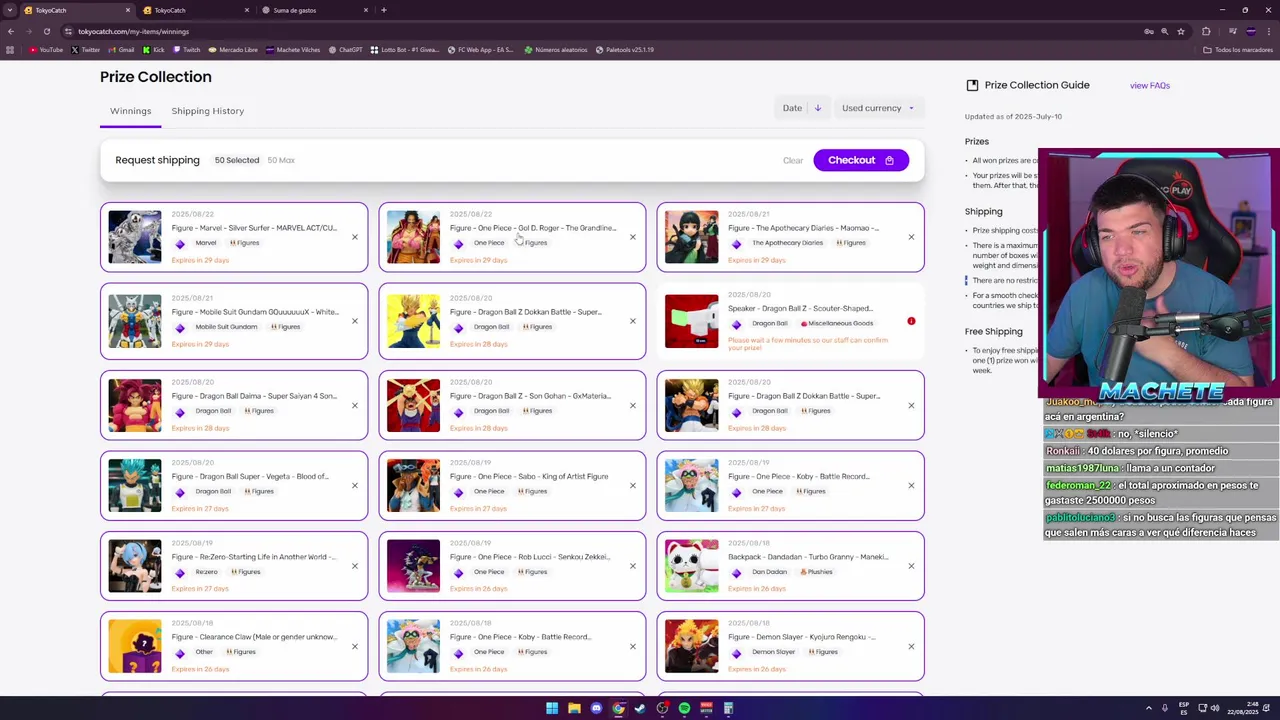Open the Twitch bookmark

(x=186, y=49)
